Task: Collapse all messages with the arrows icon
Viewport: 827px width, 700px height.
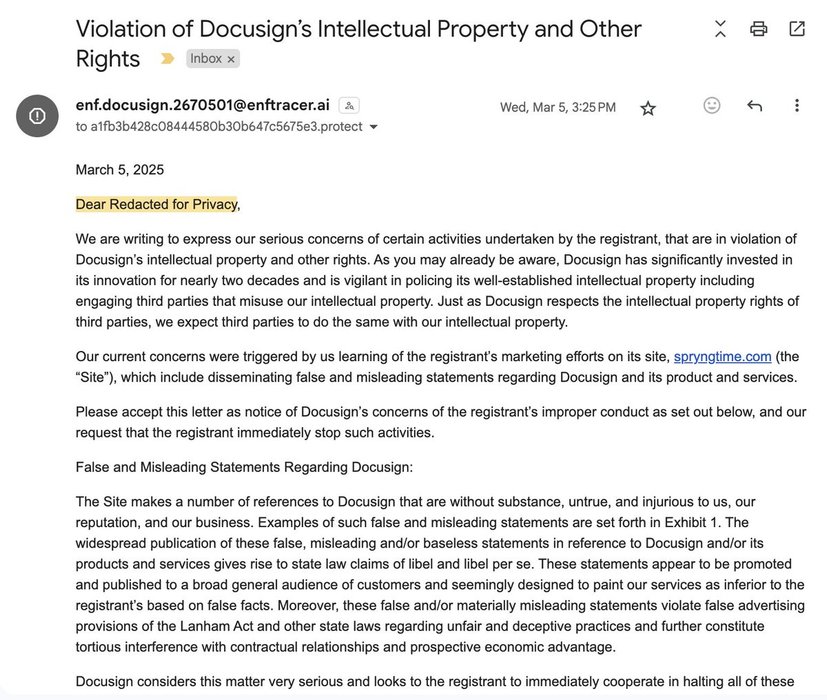Action: [720, 28]
